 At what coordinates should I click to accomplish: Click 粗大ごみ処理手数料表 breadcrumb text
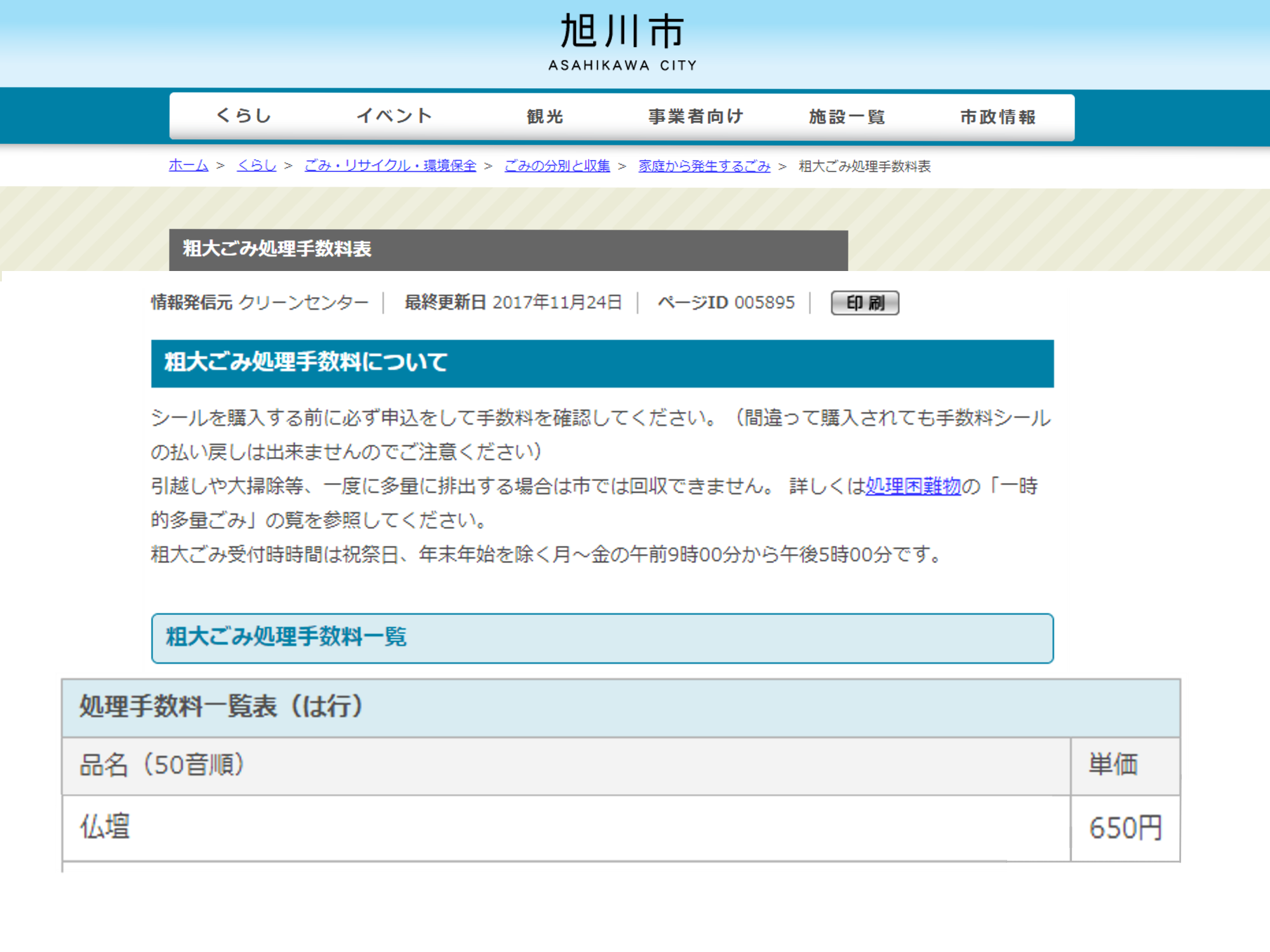[864, 166]
